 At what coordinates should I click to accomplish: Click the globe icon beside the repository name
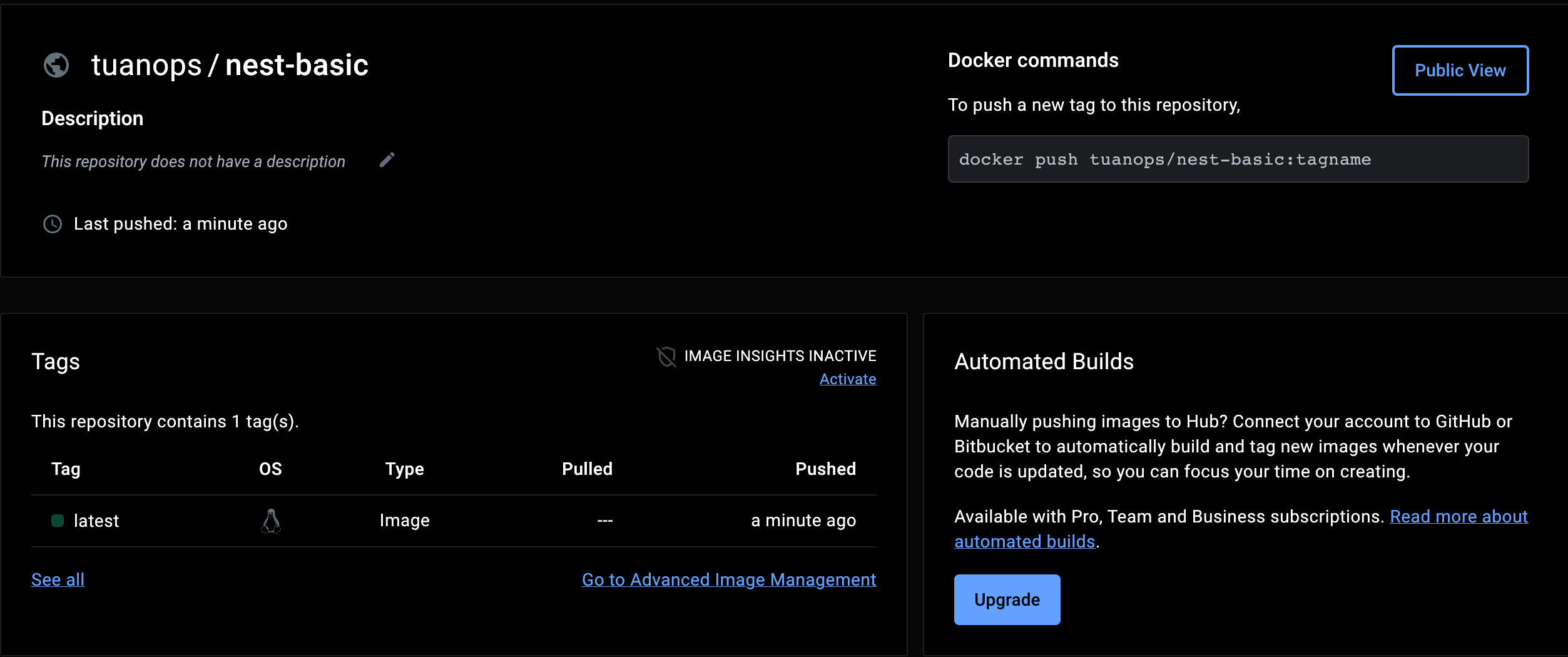pos(57,64)
